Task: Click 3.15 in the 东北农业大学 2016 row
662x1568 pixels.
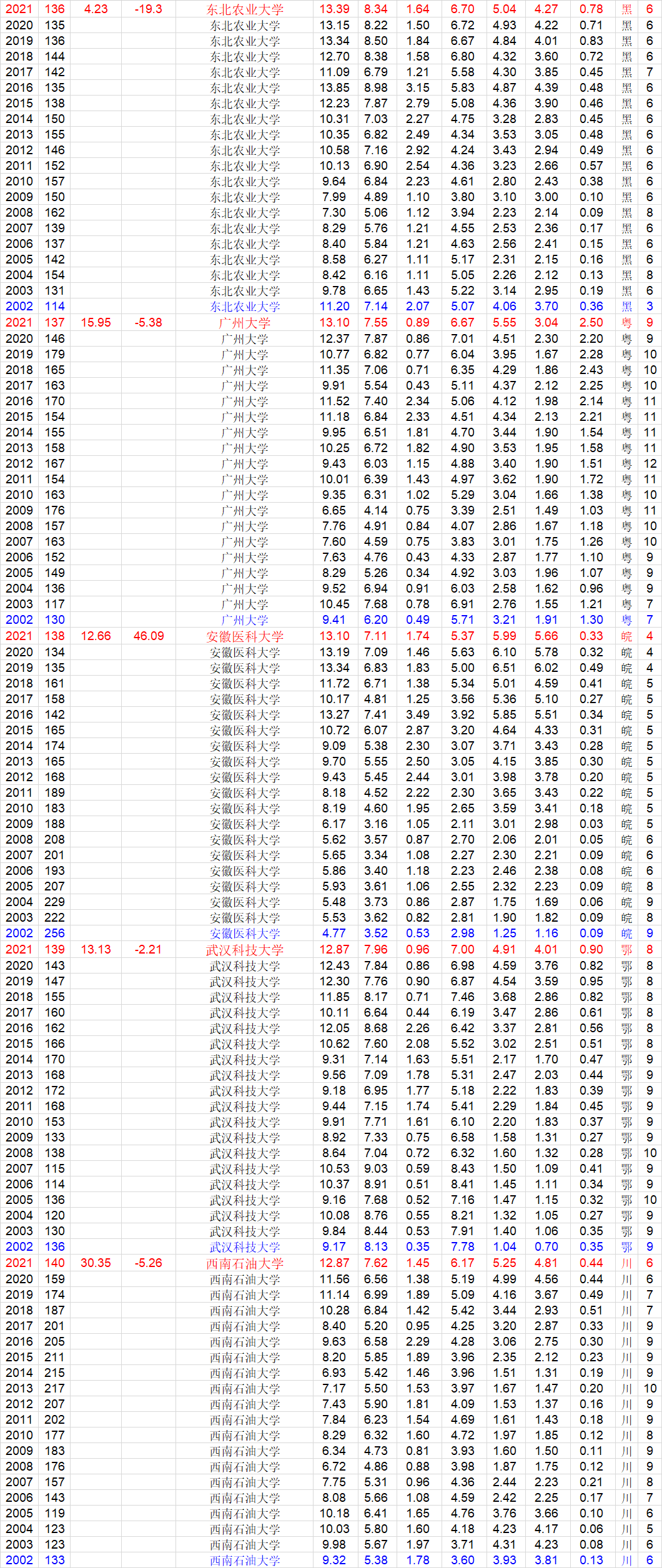Action: [418, 88]
